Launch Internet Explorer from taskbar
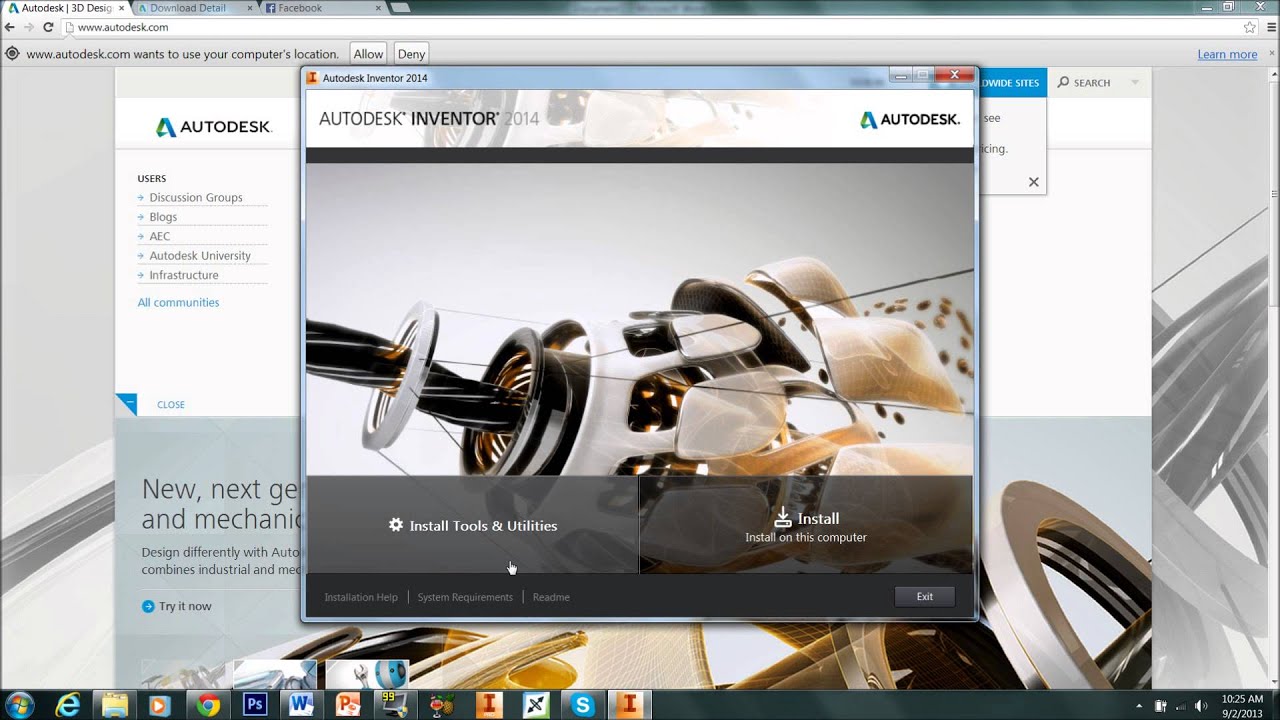Viewport: 1280px width, 720px height. pyautogui.click(x=68, y=704)
